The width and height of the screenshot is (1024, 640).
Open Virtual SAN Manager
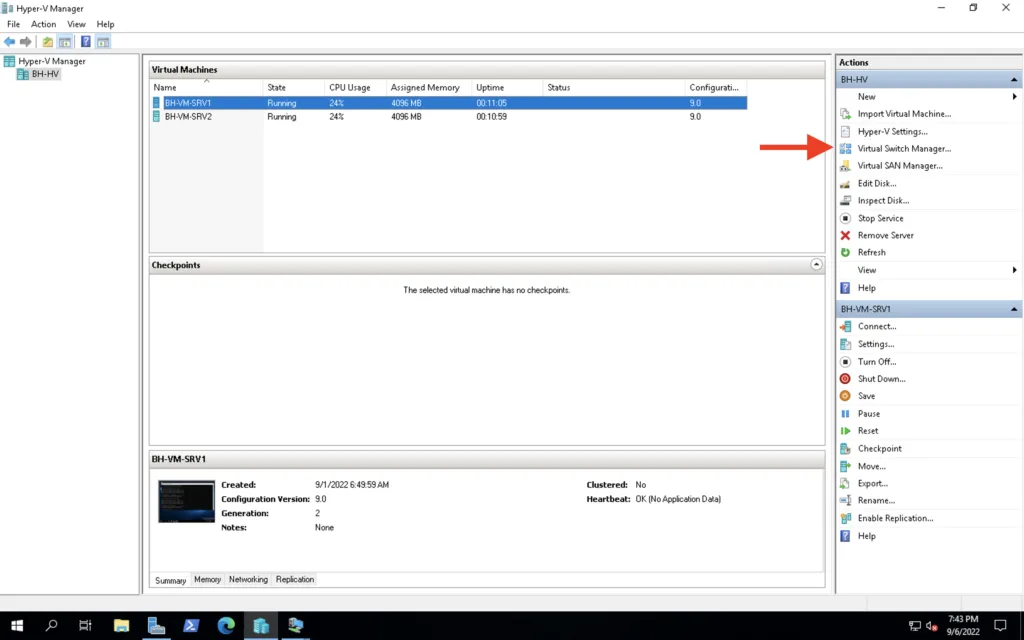tap(899, 166)
